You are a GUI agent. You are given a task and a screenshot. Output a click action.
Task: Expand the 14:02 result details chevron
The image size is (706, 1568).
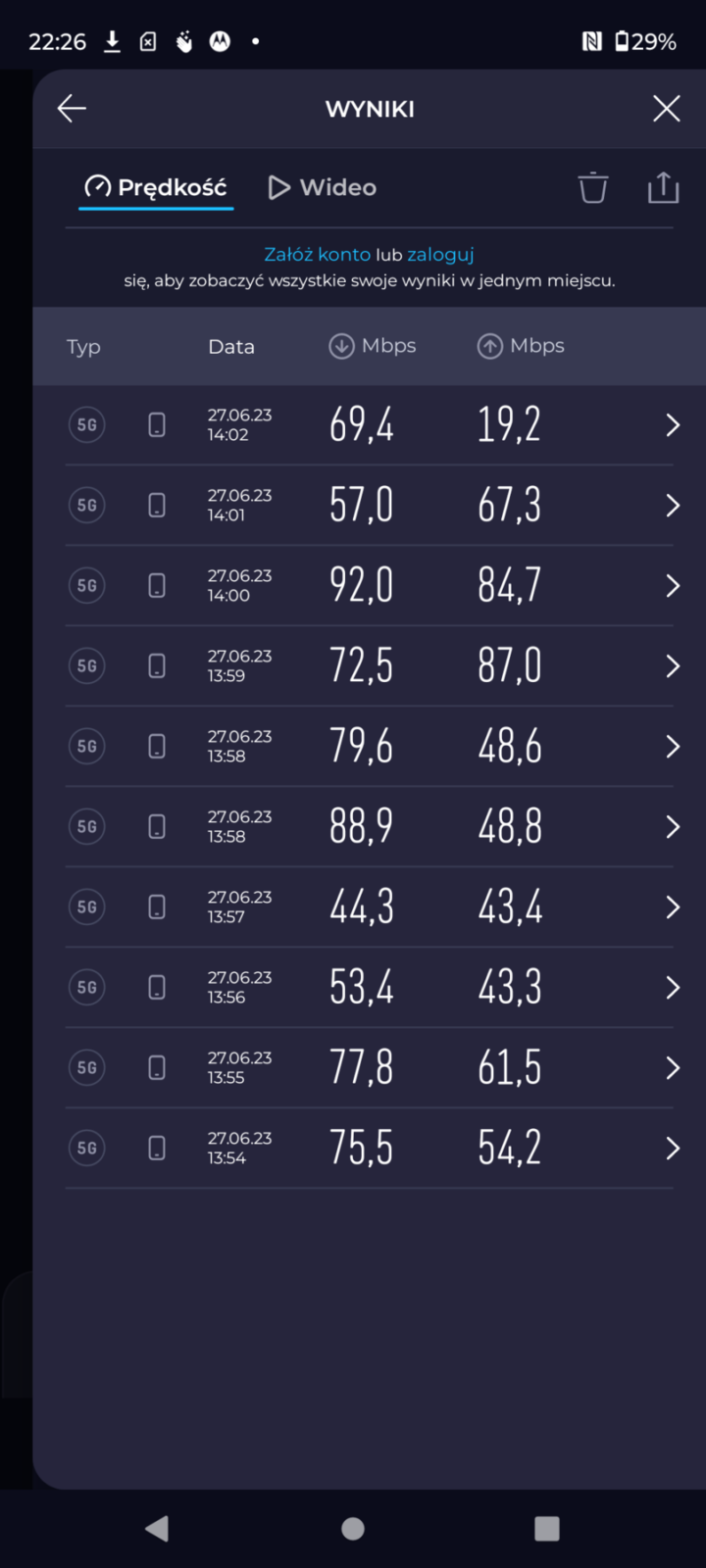click(x=673, y=425)
